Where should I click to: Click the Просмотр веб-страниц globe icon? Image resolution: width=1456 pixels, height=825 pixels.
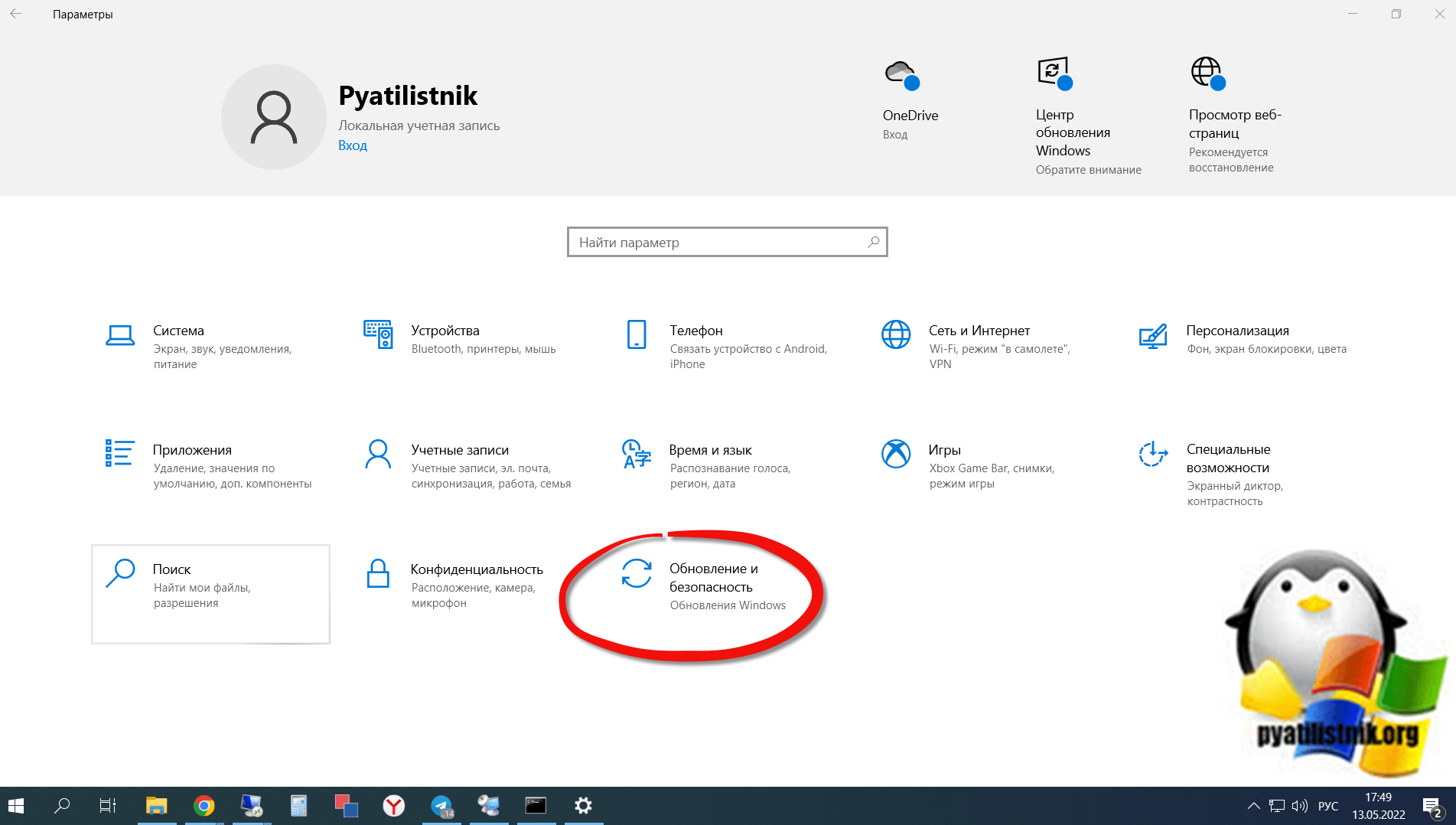[x=1208, y=73]
